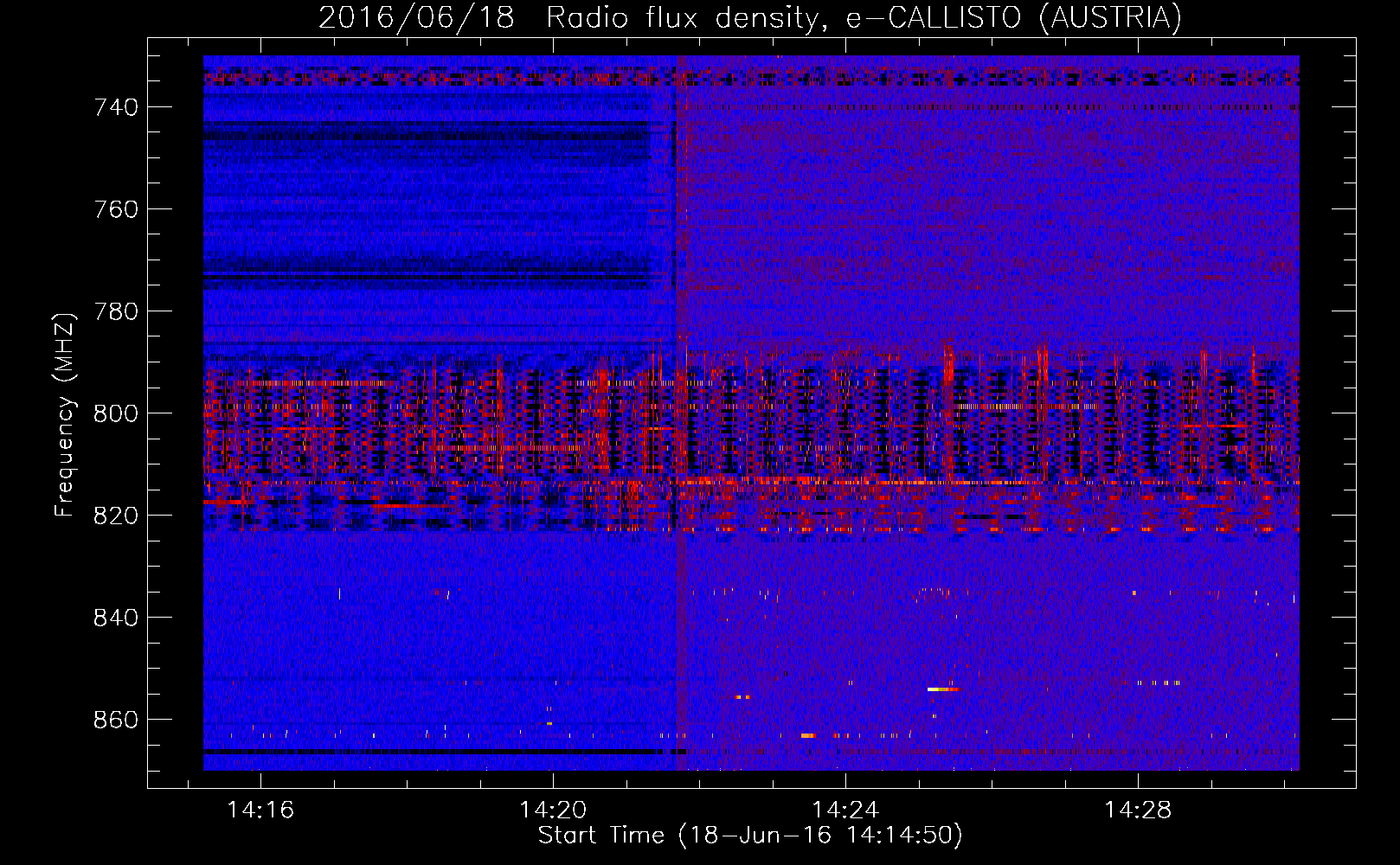Viewport: 1400px width, 865px height.
Task: Click the 860 frequency tick label
Action: (x=116, y=720)
